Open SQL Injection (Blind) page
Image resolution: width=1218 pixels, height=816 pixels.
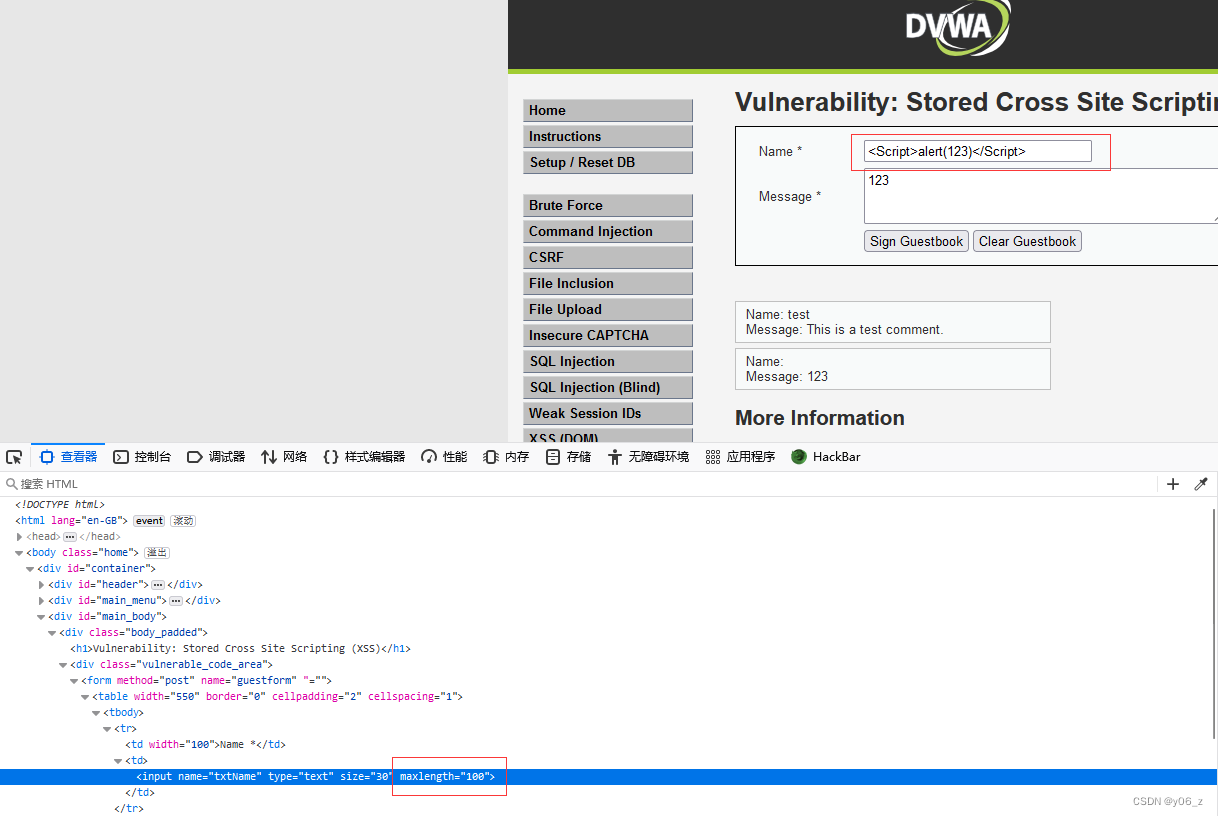tap(608, 388)
